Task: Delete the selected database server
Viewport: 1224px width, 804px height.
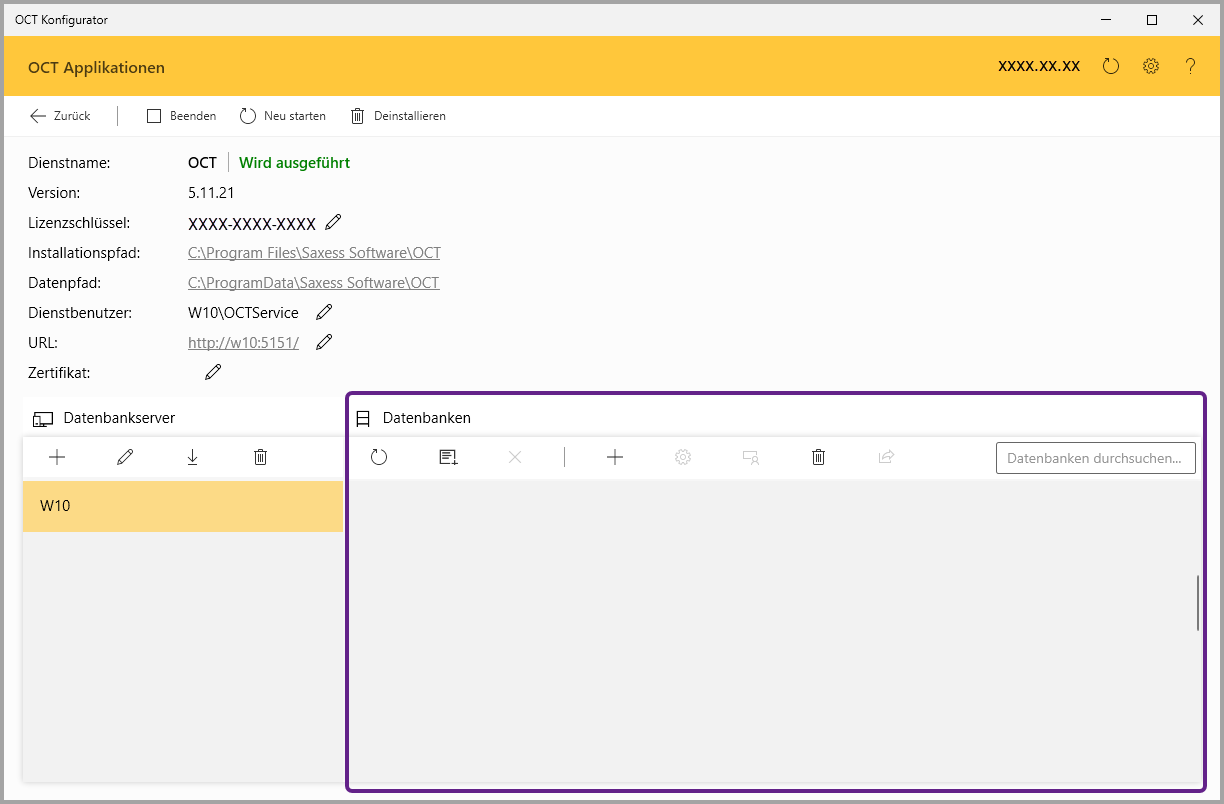Action: point(261,457)
